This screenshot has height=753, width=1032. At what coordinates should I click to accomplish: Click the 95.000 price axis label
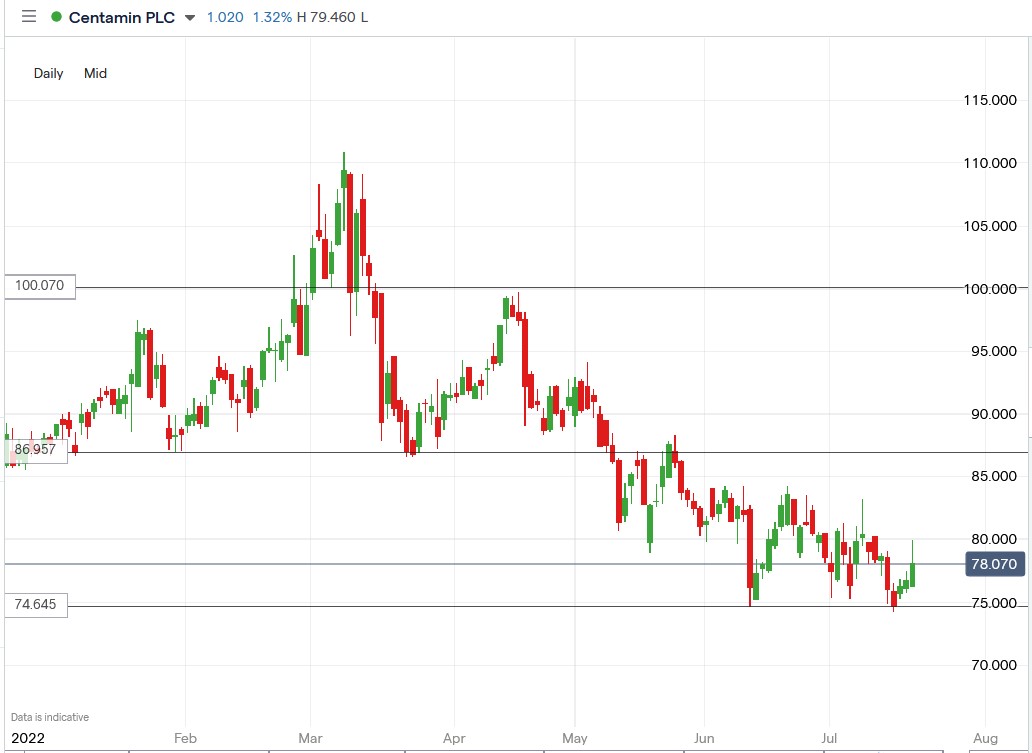pyautogui.click(x=993, y=351)
